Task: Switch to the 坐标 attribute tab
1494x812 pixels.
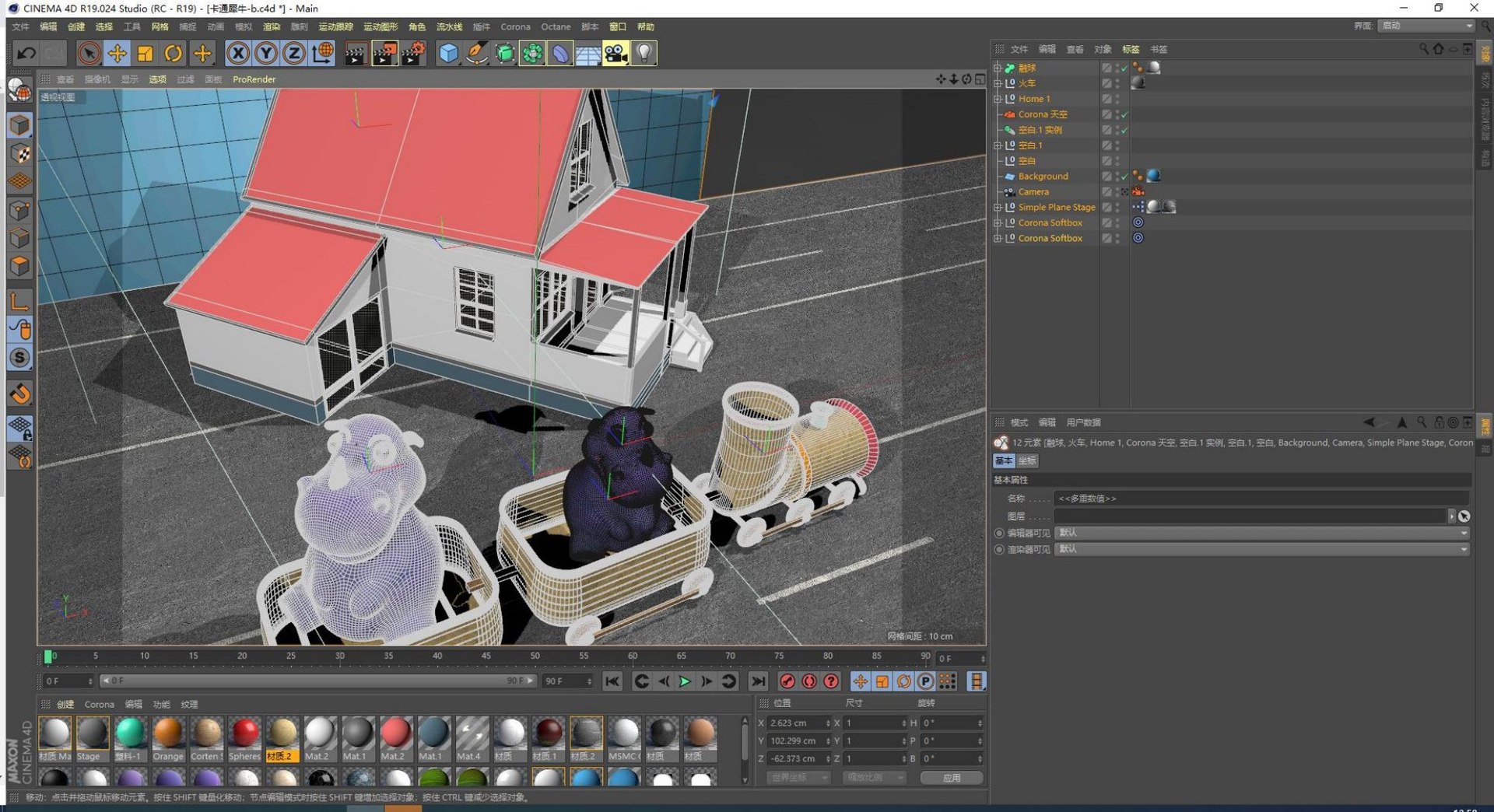Action: pyautogui.click(x=1027, y=461)
